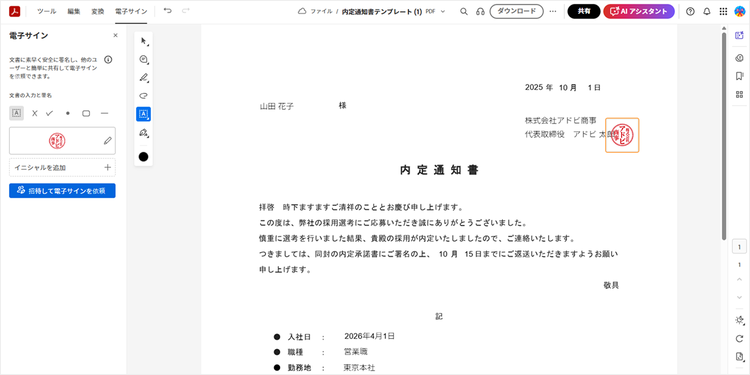Screen dimensions: 750x375
Task: Click the company name 株式会社アドビ商事
Action: pos(561,121)
